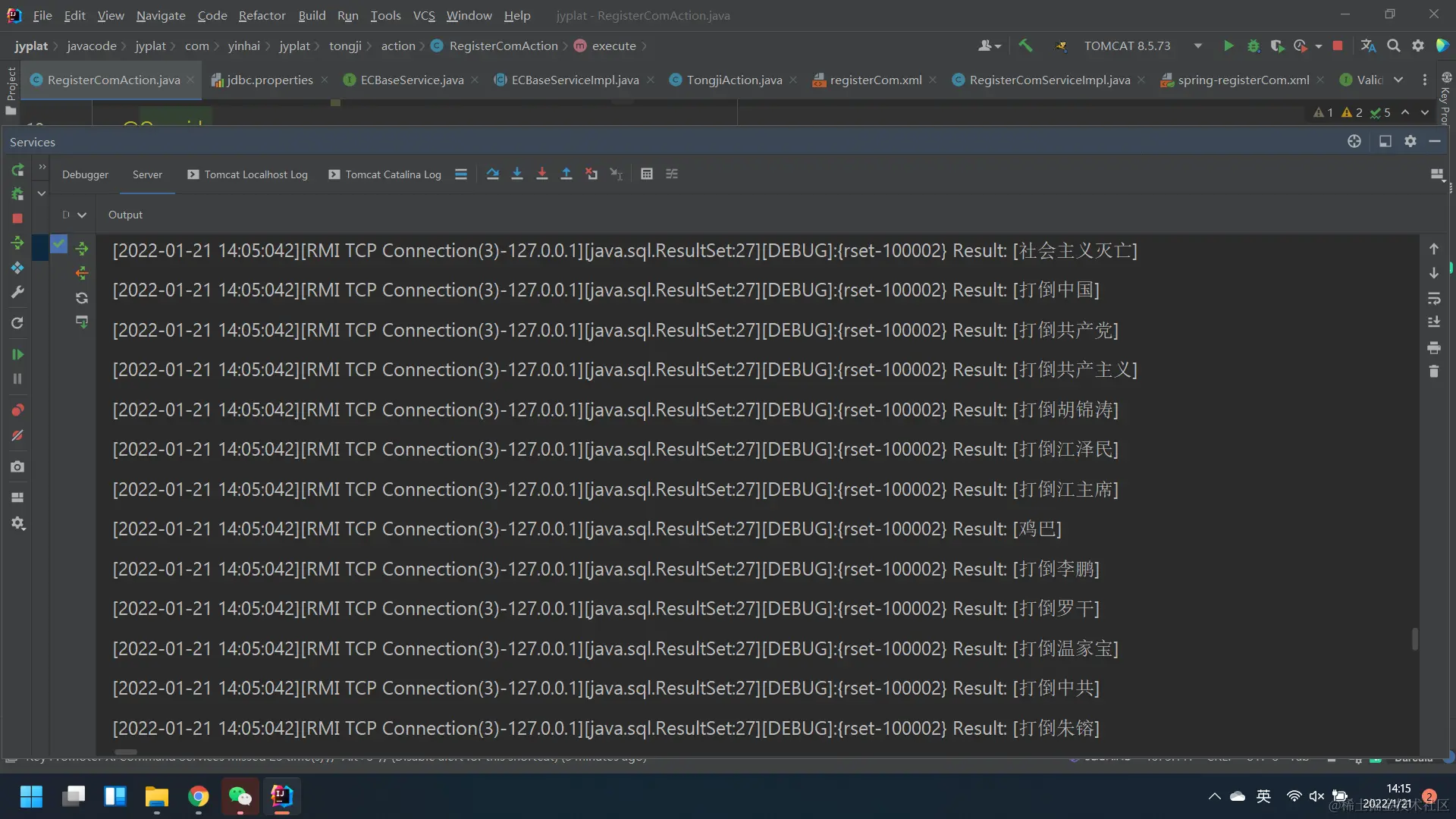
Task: Click RegisterComAction breadcrumb link
Action: pos(503,46)
